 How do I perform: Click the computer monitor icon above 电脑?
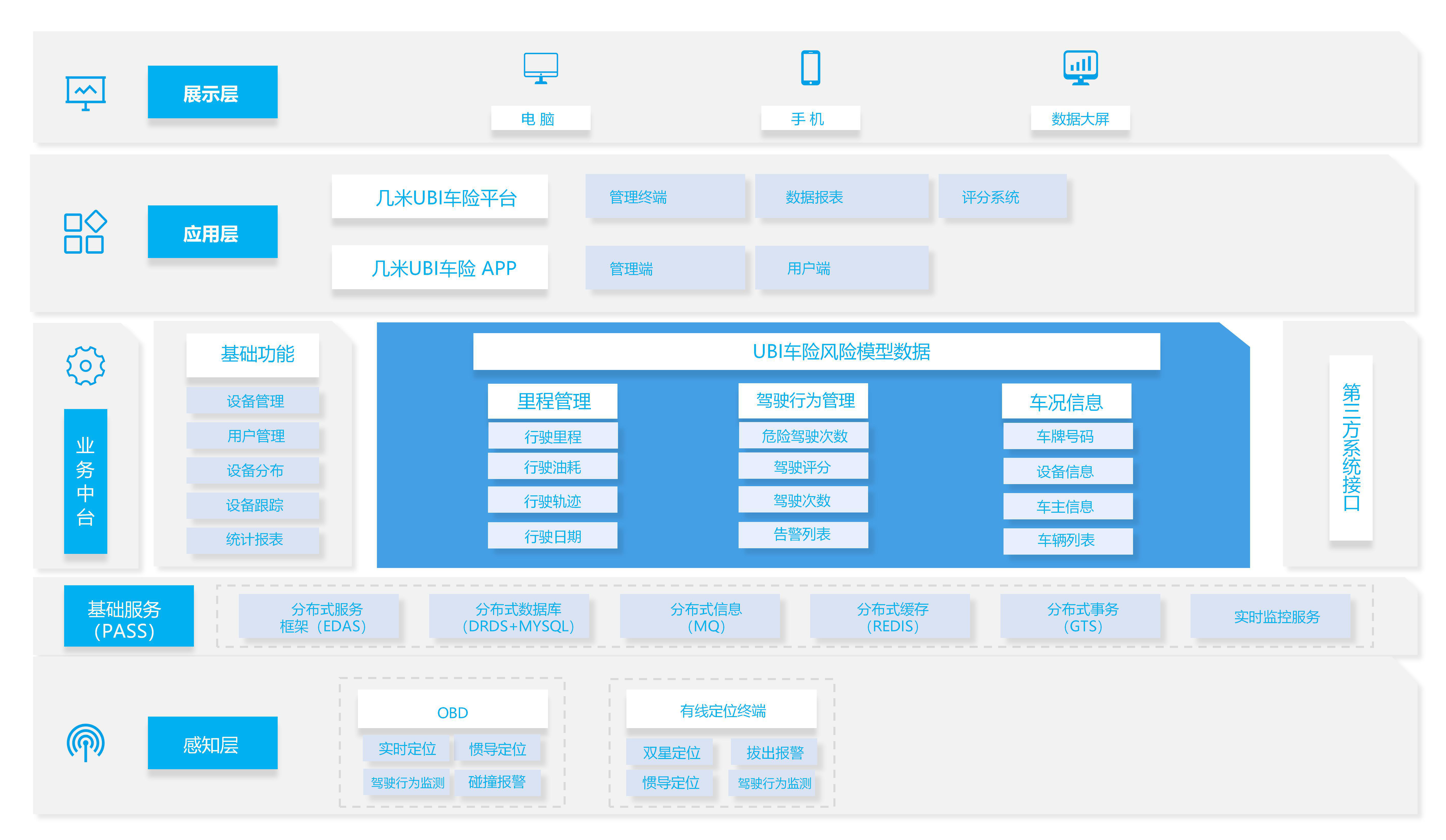point(541,68)
